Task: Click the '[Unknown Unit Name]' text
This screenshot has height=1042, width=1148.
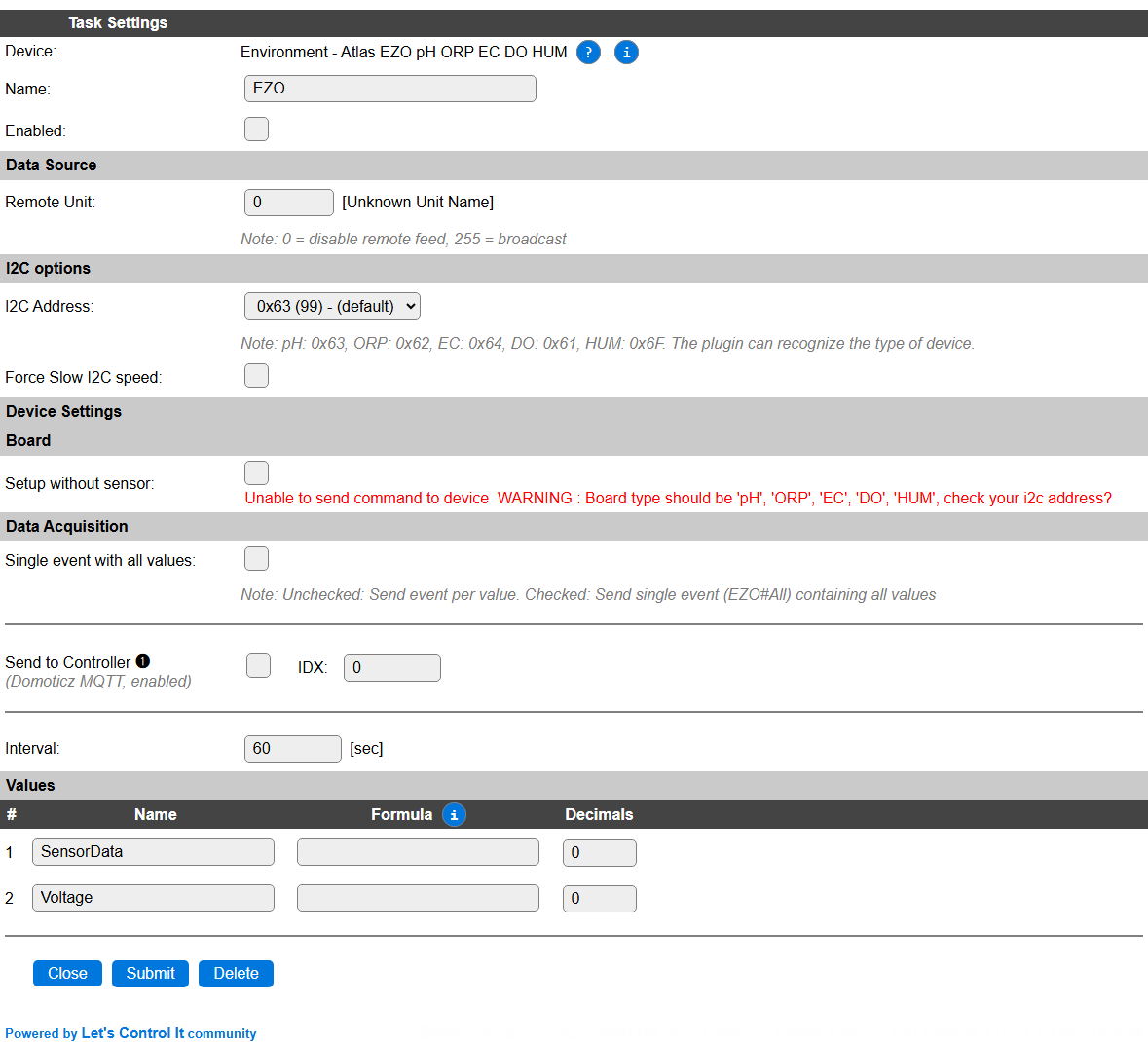Action: coord(418,203)
